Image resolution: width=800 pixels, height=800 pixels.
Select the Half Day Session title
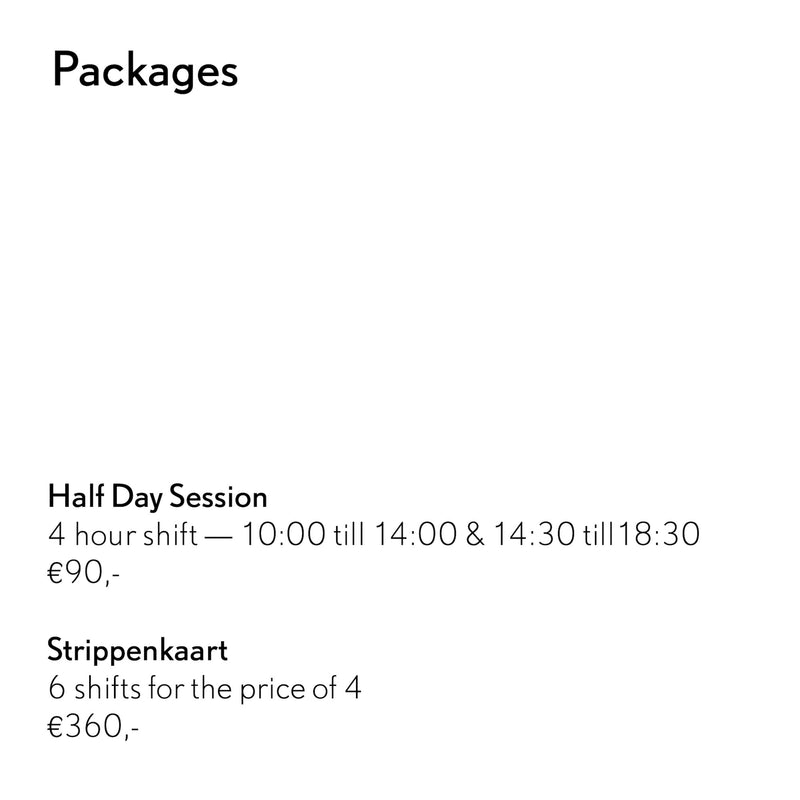[x=158, y=497]
